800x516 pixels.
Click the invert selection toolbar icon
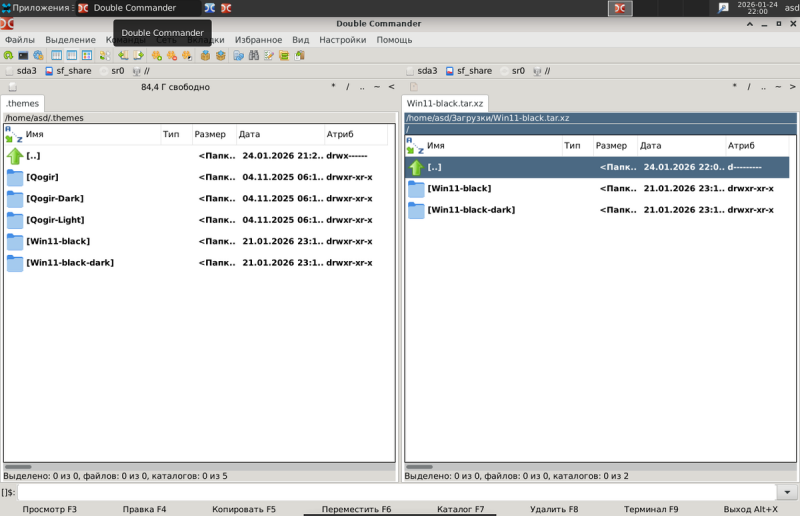(187, 56)
